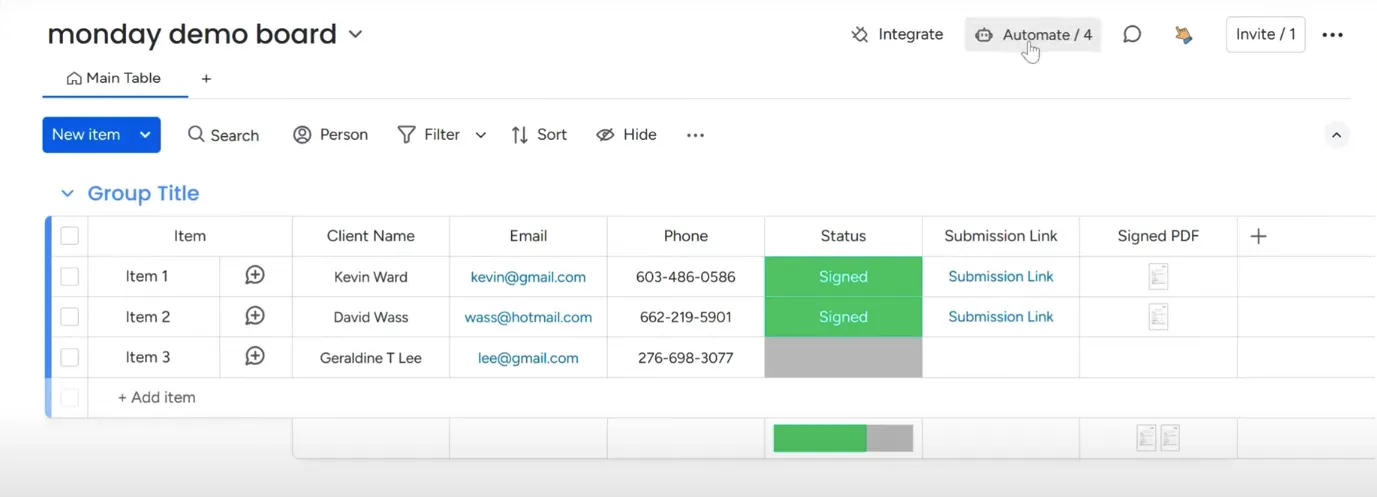Click the Invite / 1 button

pos(1265,34)
